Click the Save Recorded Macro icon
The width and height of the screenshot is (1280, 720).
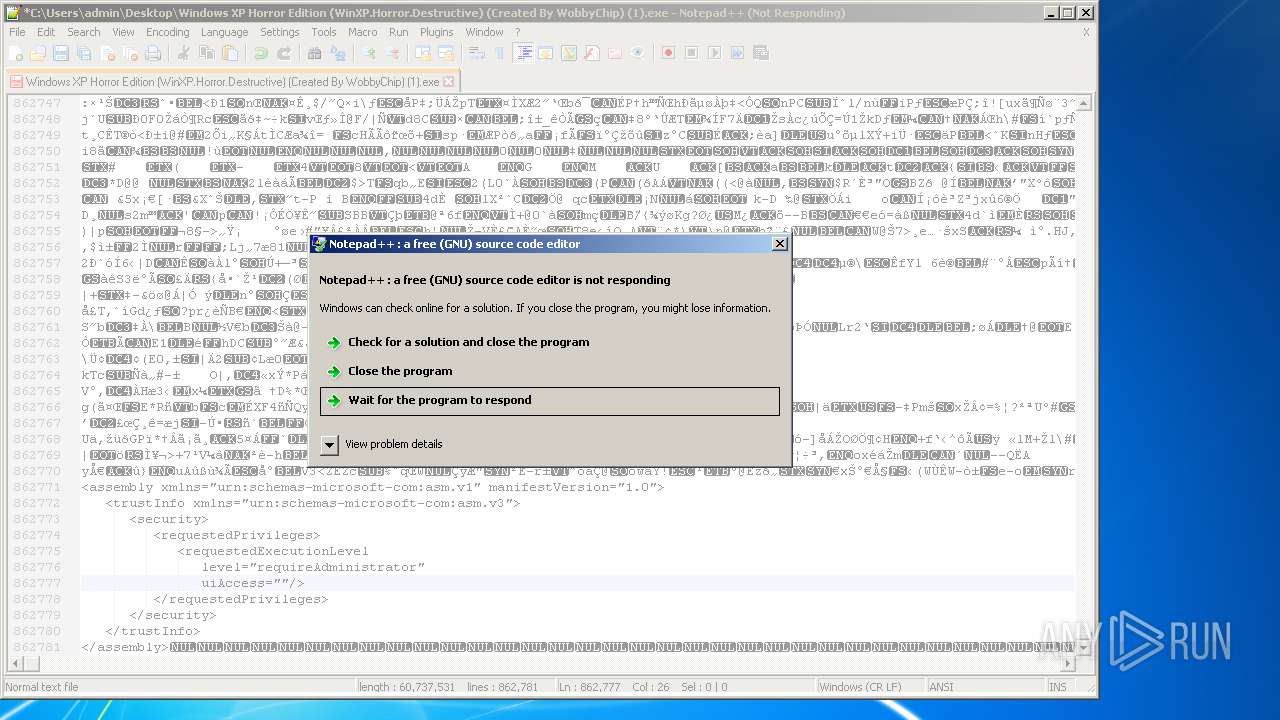(761, 53)
